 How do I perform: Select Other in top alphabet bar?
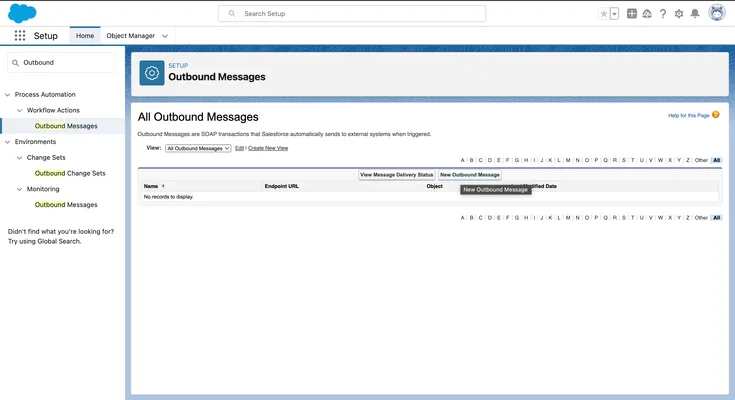701,160
